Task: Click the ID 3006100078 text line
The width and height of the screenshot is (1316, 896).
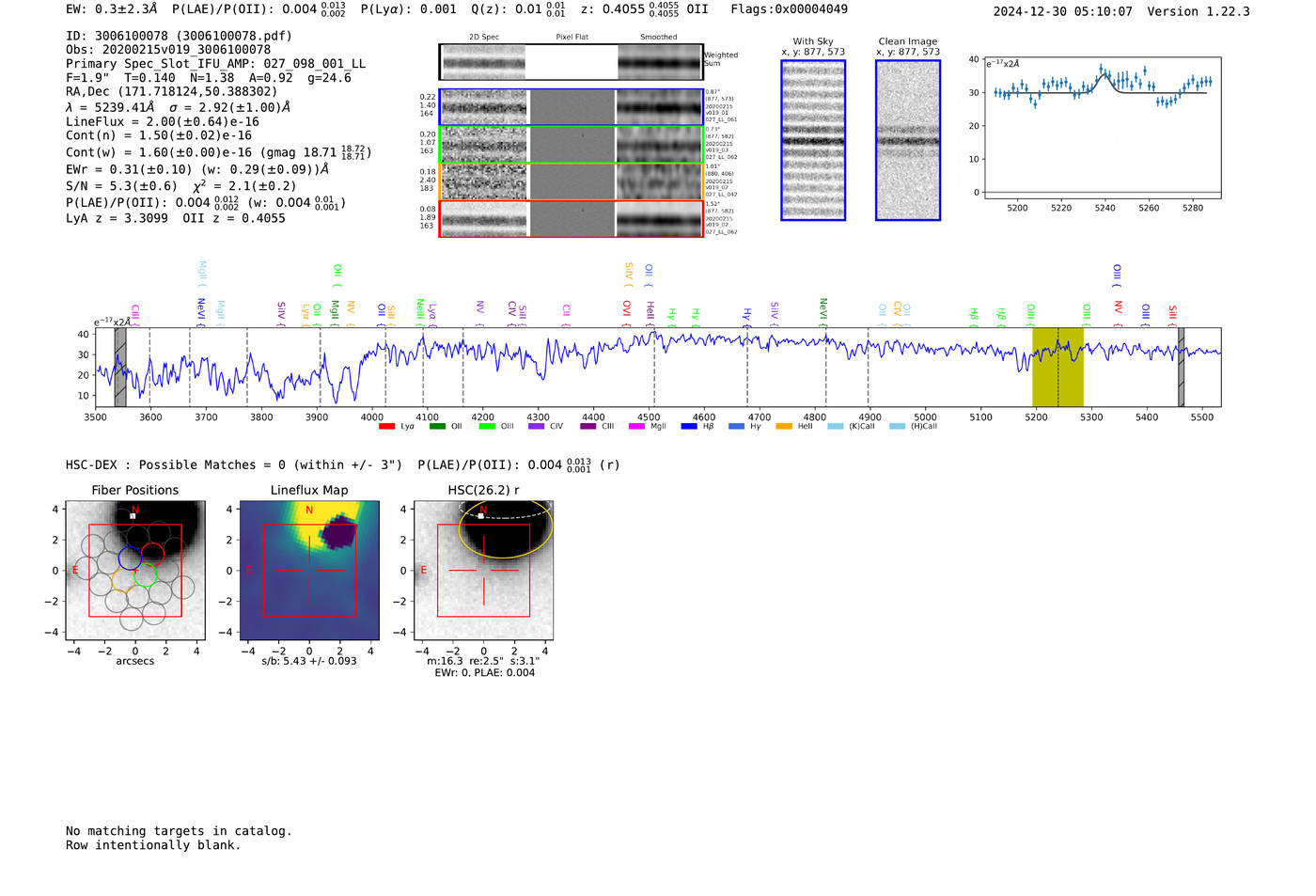Action: pyautogui.click(x=179, y=36)
